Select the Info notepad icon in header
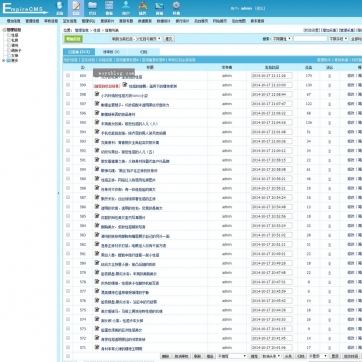362x362 pixels. click(x=76, y=8)
